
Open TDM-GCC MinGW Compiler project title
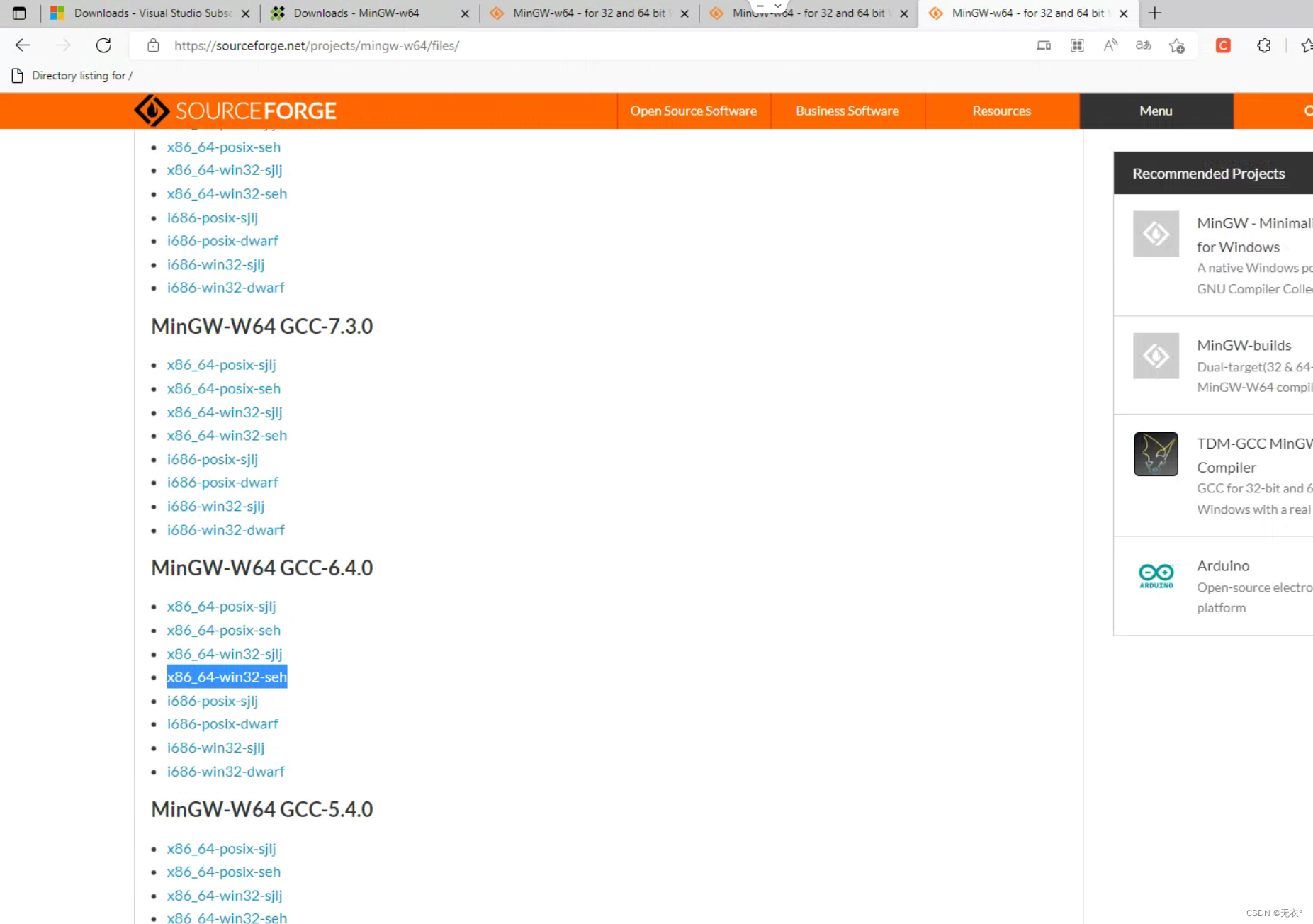click(x=1254, y=455)
